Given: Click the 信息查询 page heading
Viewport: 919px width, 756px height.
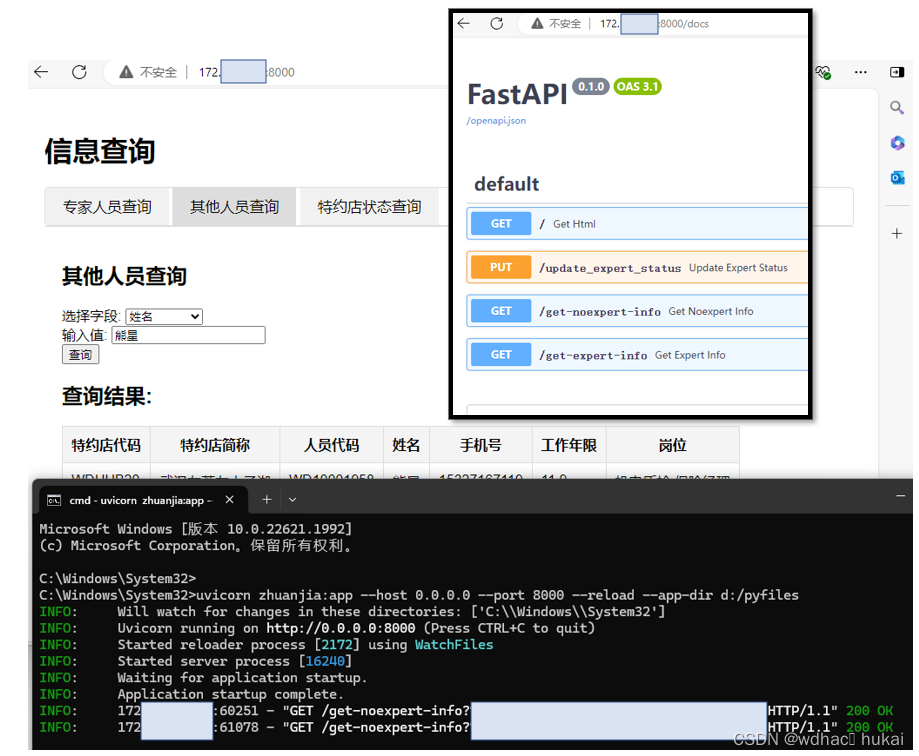Looking at the screenshot, I should 100,151.
